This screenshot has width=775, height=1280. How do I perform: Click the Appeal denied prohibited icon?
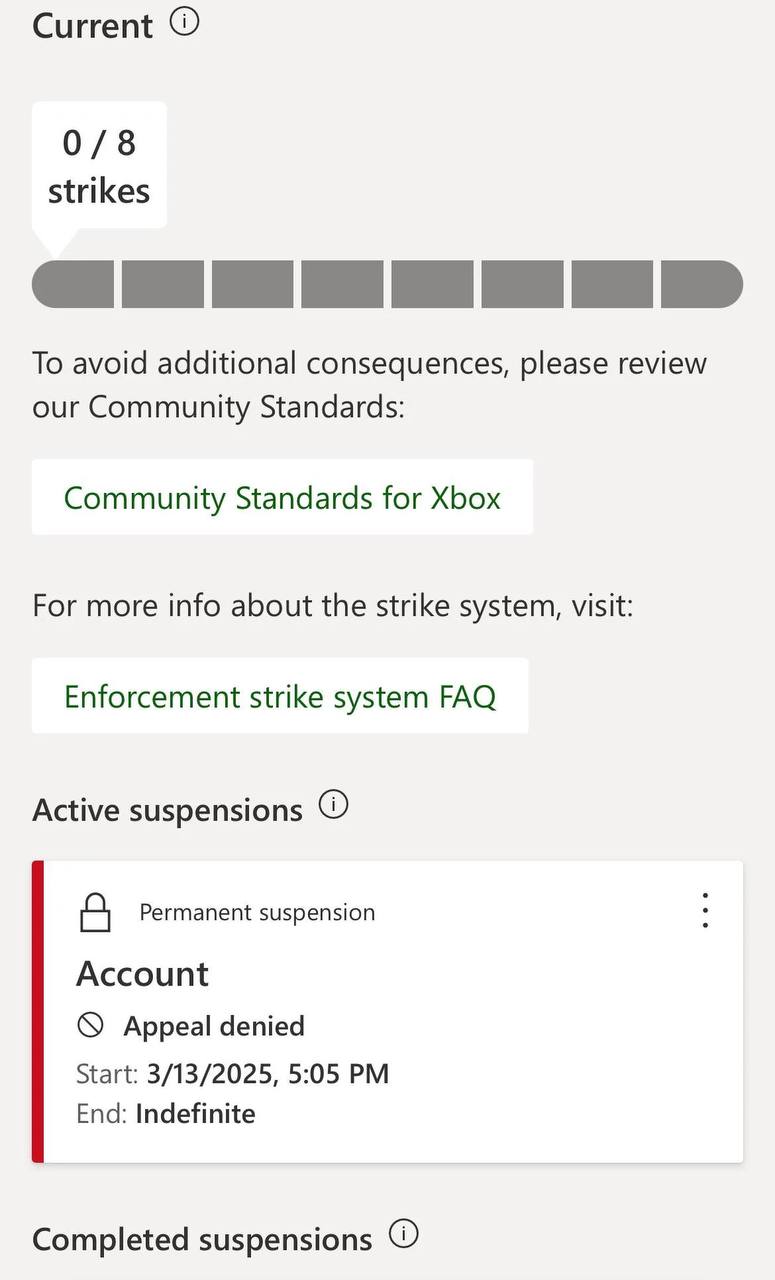pos(91,1025)
